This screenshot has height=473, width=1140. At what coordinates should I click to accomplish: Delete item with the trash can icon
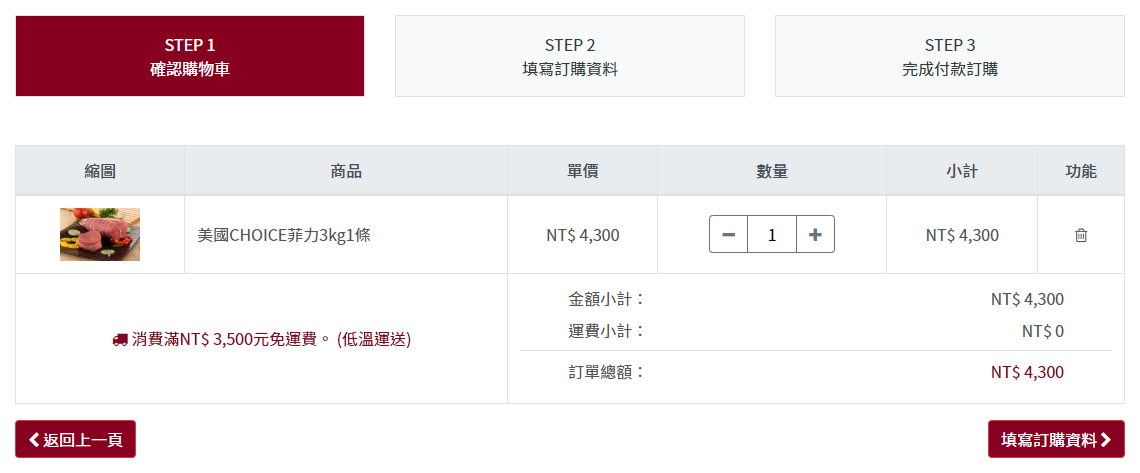point(1080,235)
